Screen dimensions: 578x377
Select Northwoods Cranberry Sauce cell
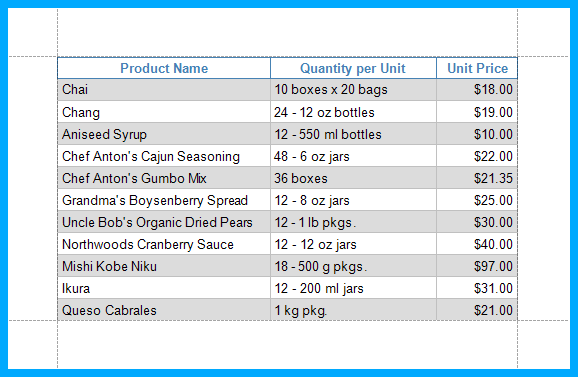[164, 244]
